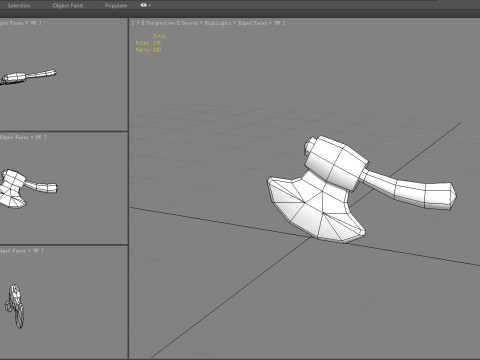This screenshot has height=360, width=480.
Task: Click the Total statistics heading text
Action: pos(159,36)
